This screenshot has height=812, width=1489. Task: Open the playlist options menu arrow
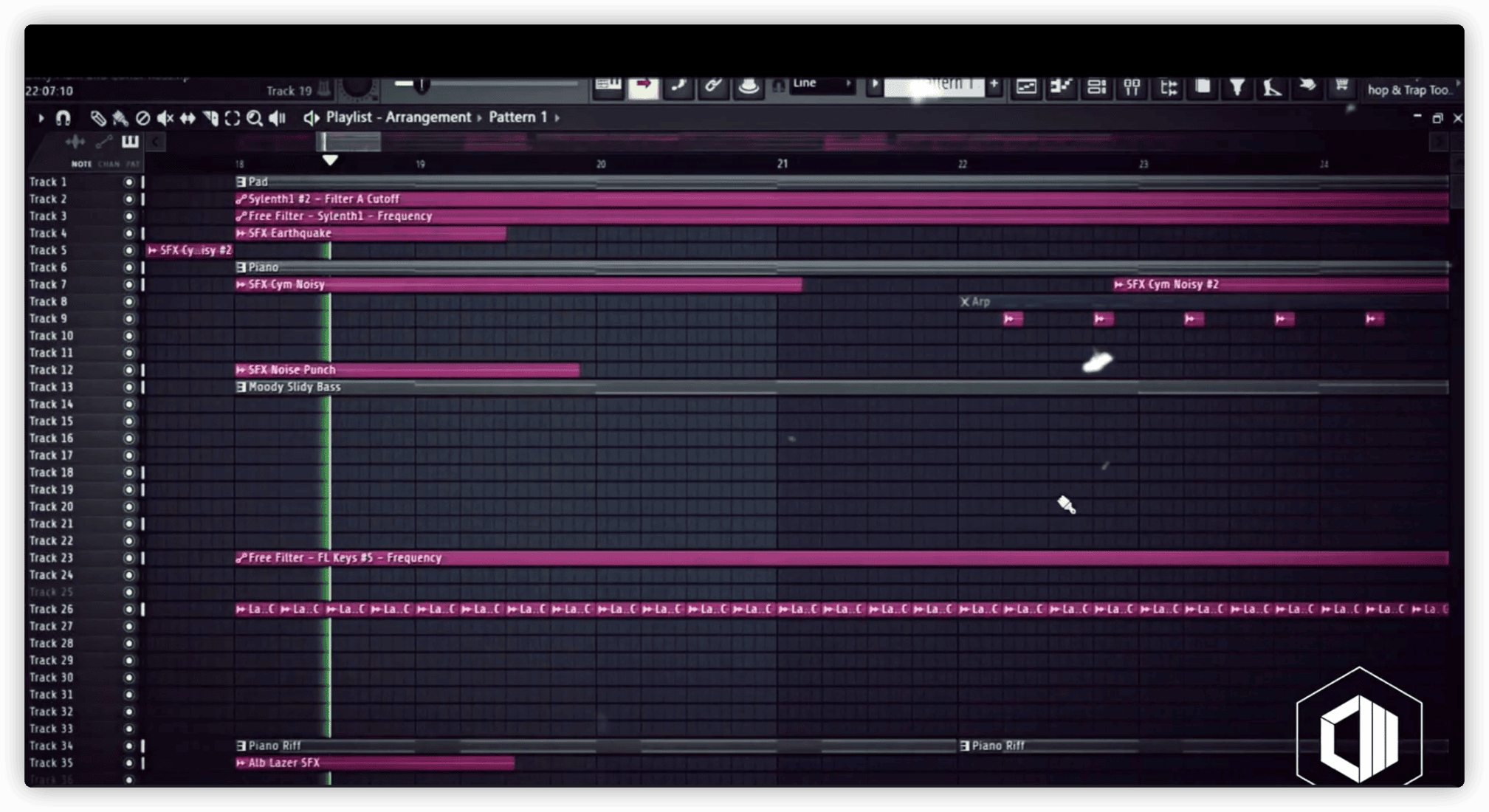coord(41,118)
